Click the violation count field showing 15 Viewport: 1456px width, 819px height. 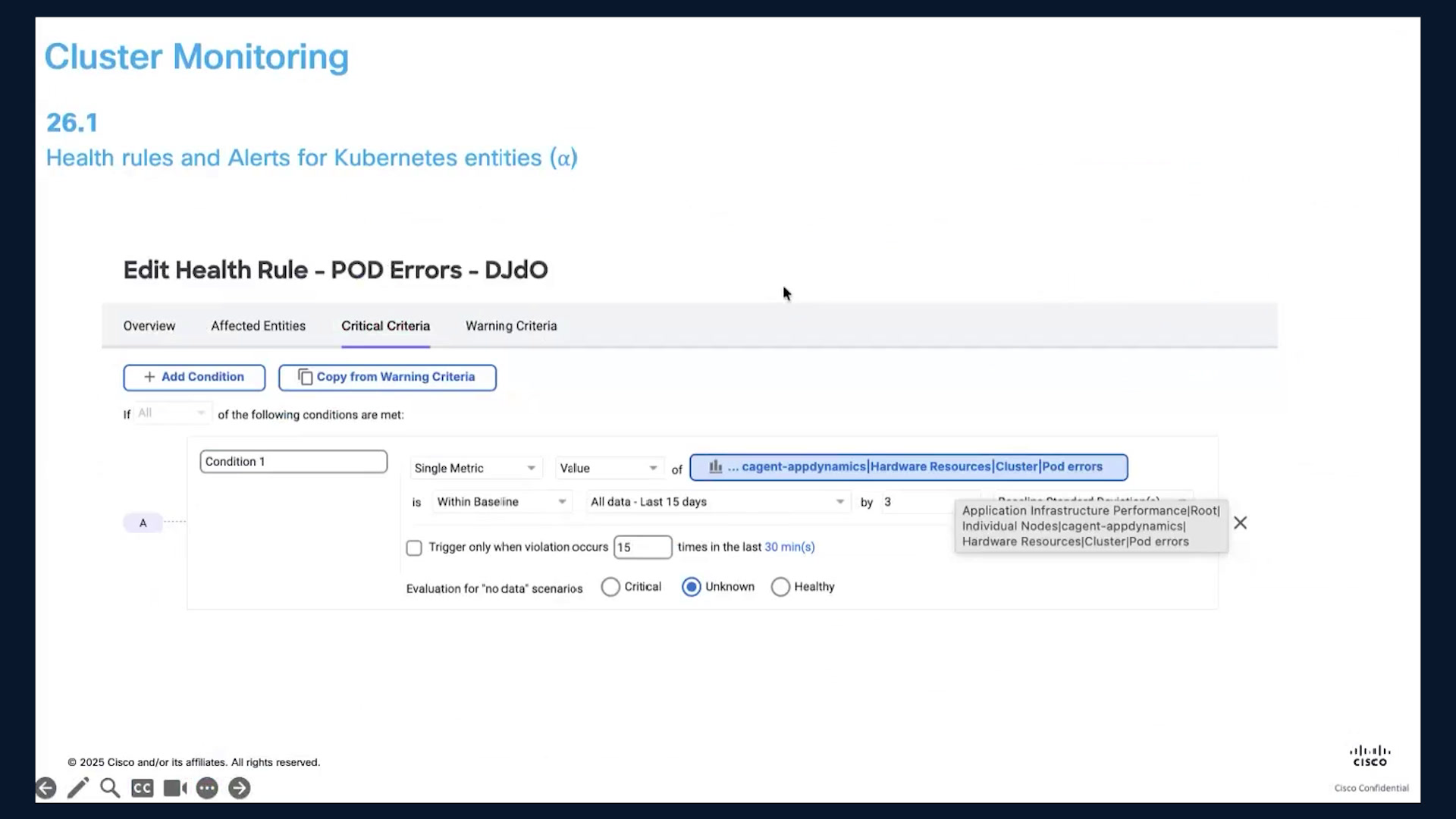(x=642, y=548)
